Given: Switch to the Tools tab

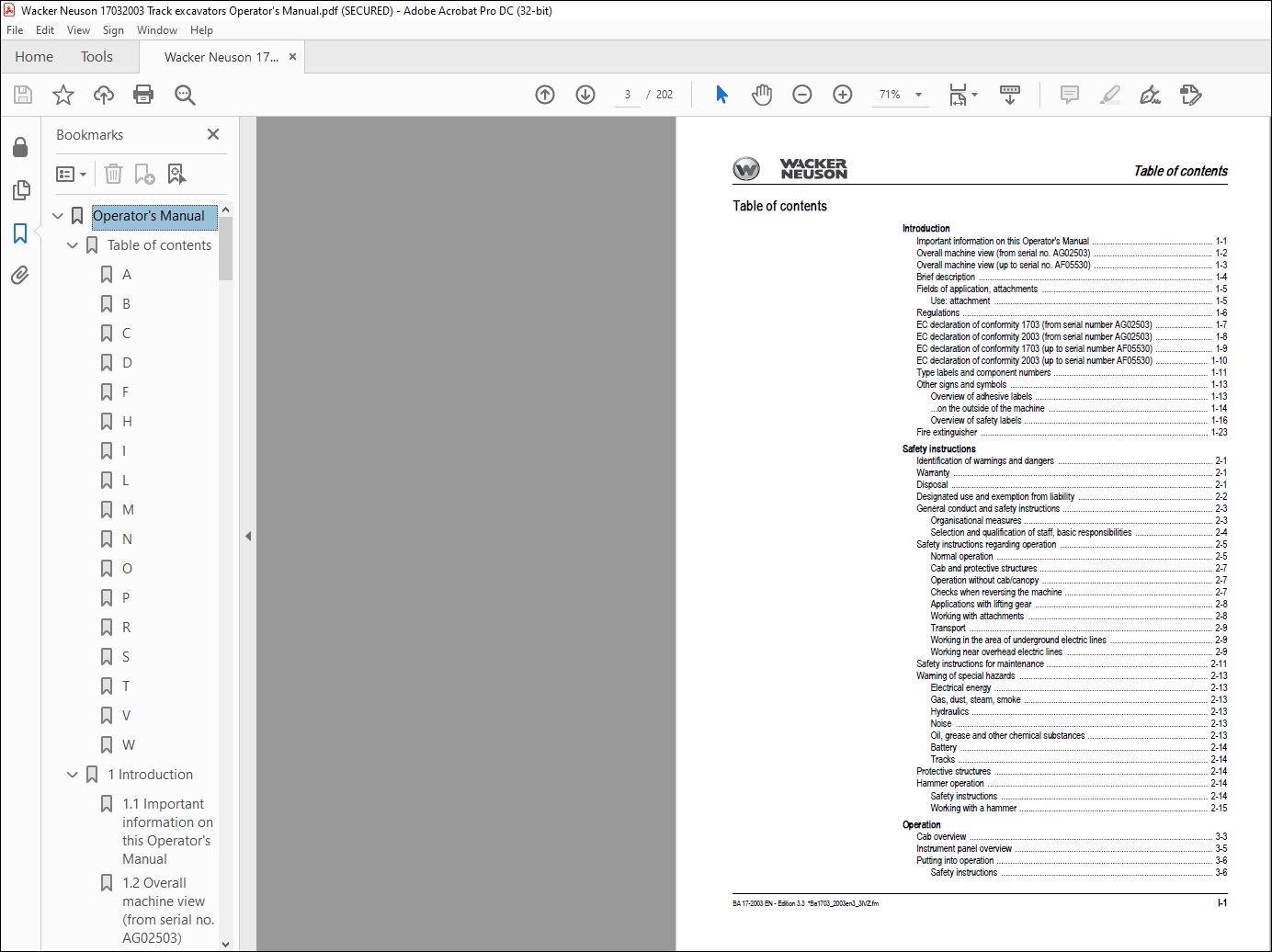Looking at the screenshot, I should tap(97, 57).
